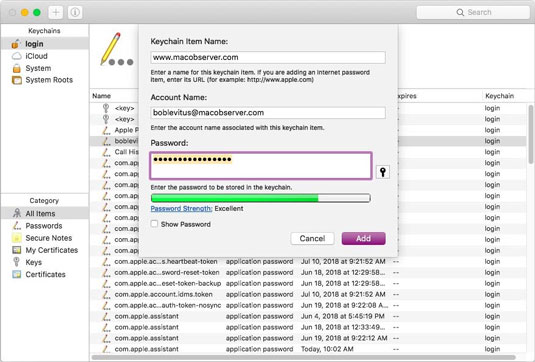Click the Keychain Item Name field
535x362 pixels.
pyautogui.click(x=268, y=57)
